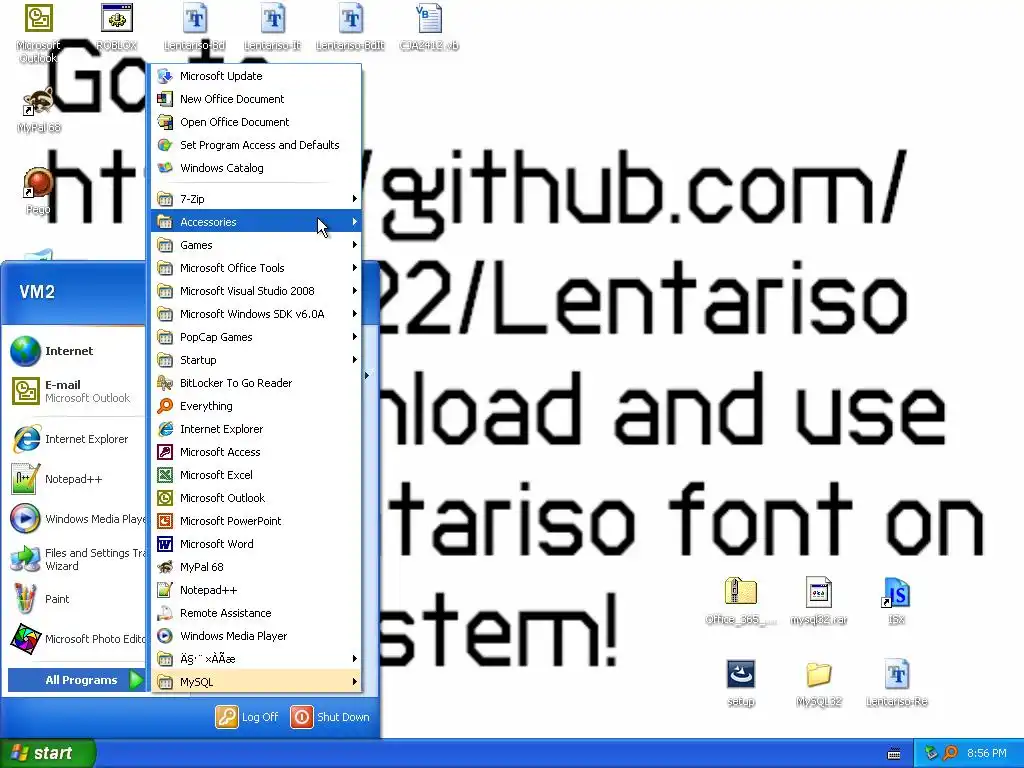Click the Microsoft Access icon
Viewport: 1024px width, 768px height.
coord(165,452)
